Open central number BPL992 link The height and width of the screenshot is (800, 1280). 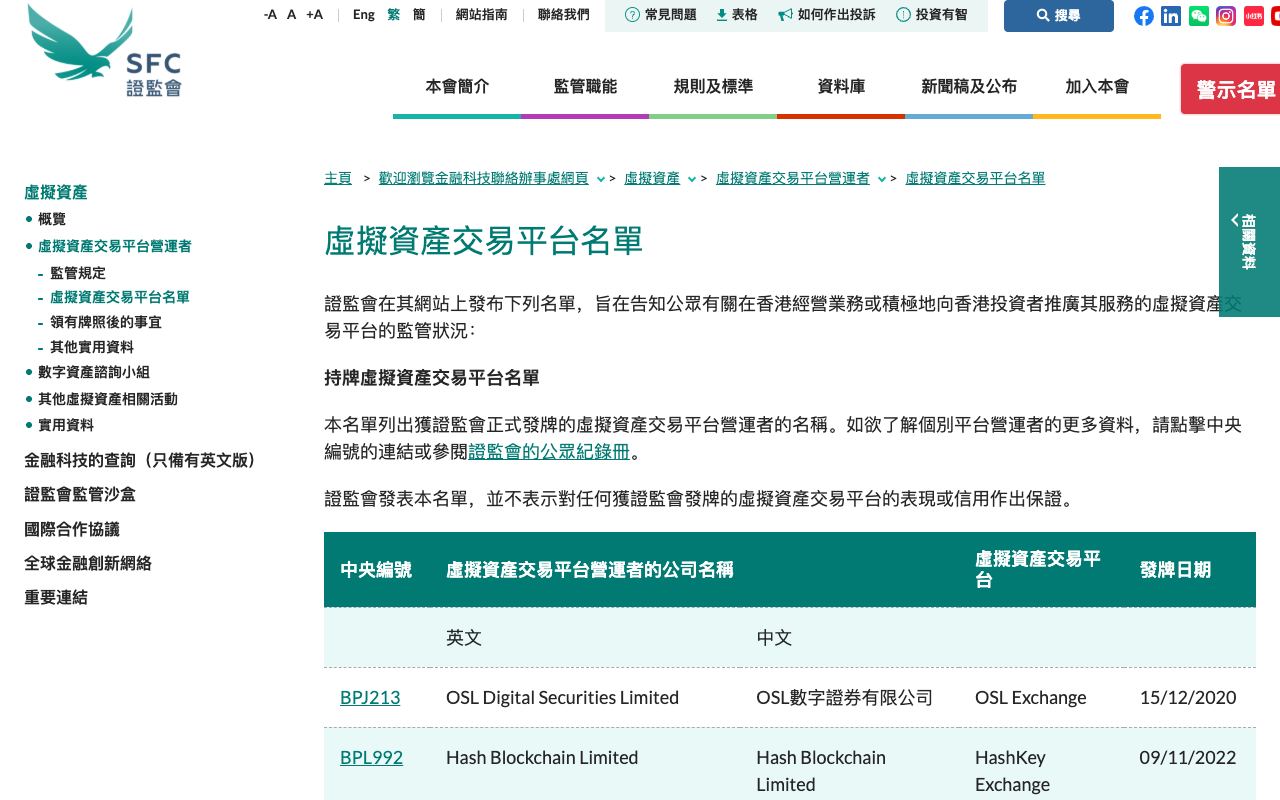pos(372,758)
